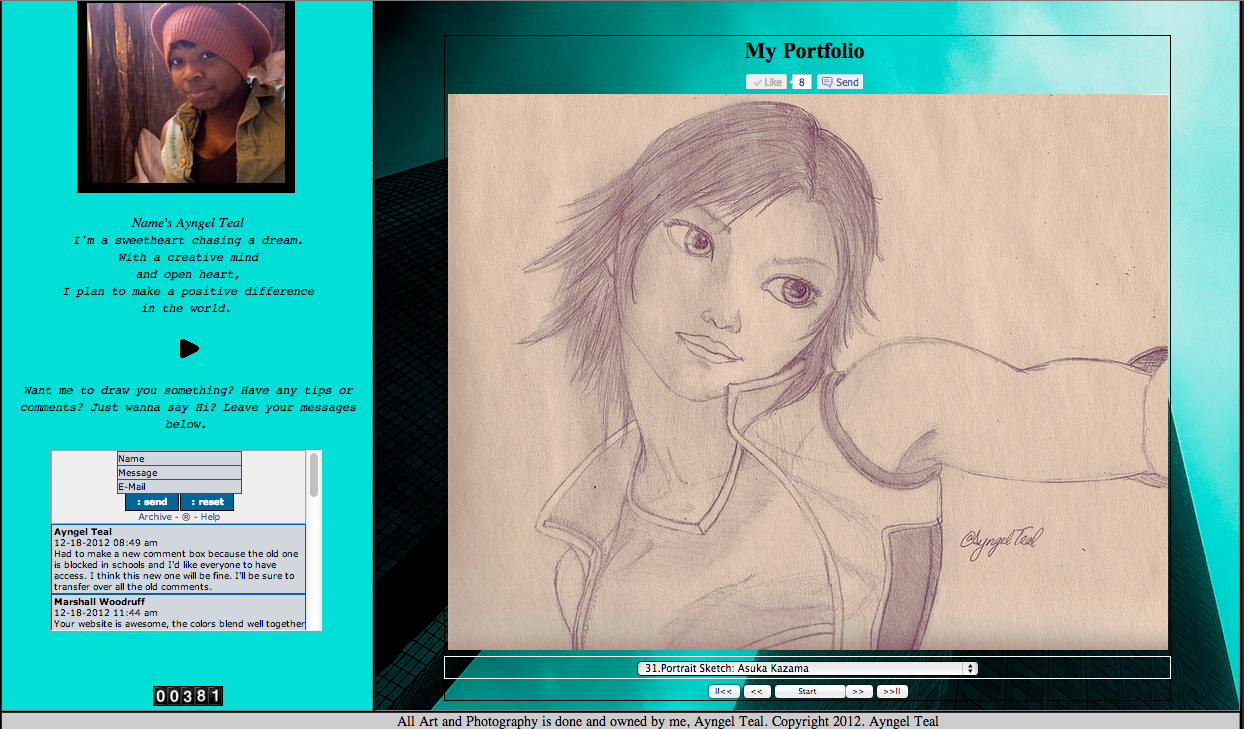Clear the comment form with reset

coord(207,502)
